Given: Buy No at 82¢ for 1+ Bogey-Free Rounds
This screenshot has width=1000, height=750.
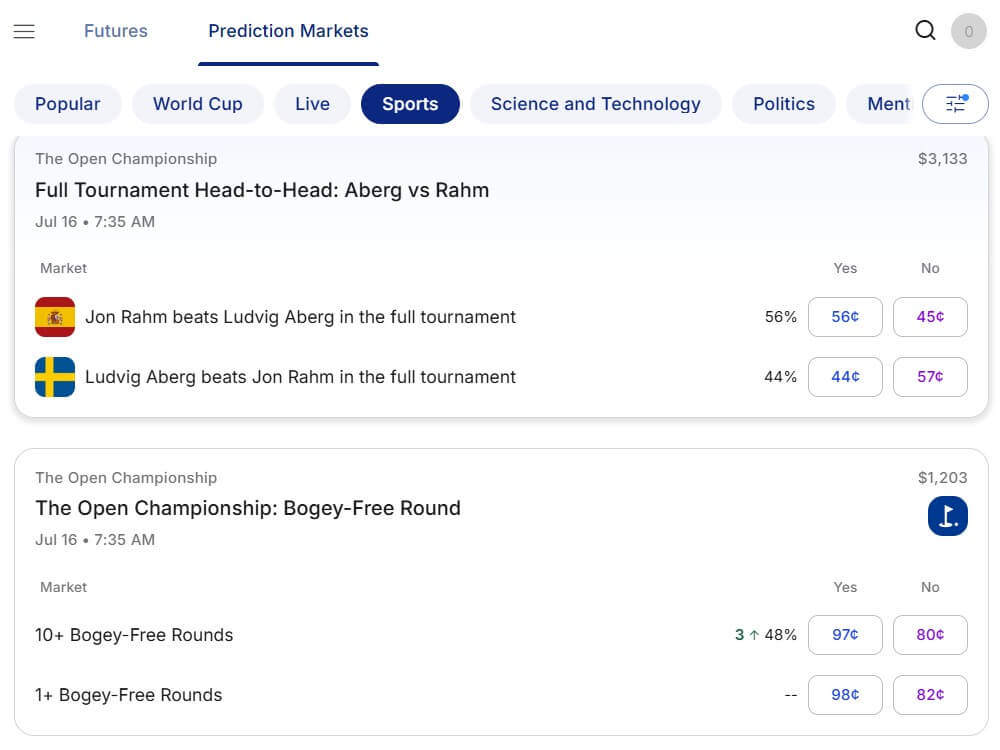Looking at the screenshot, I should 930,695.
